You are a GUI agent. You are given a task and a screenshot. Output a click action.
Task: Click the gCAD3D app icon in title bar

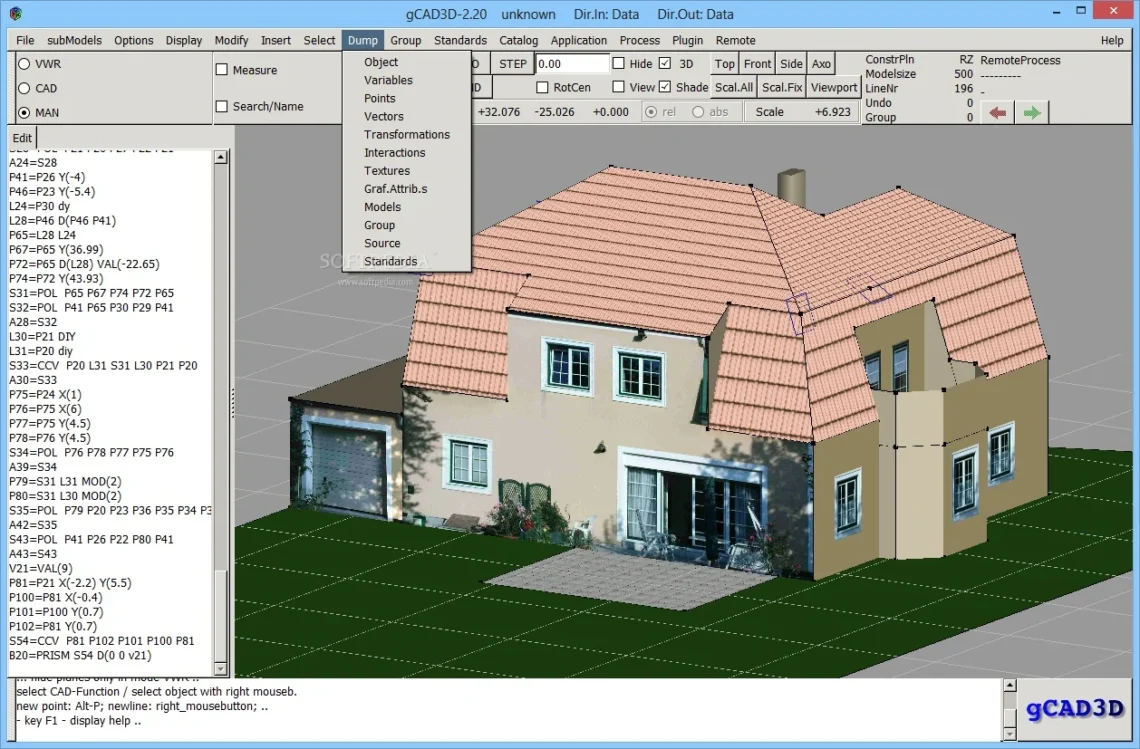tap(13, 14)
